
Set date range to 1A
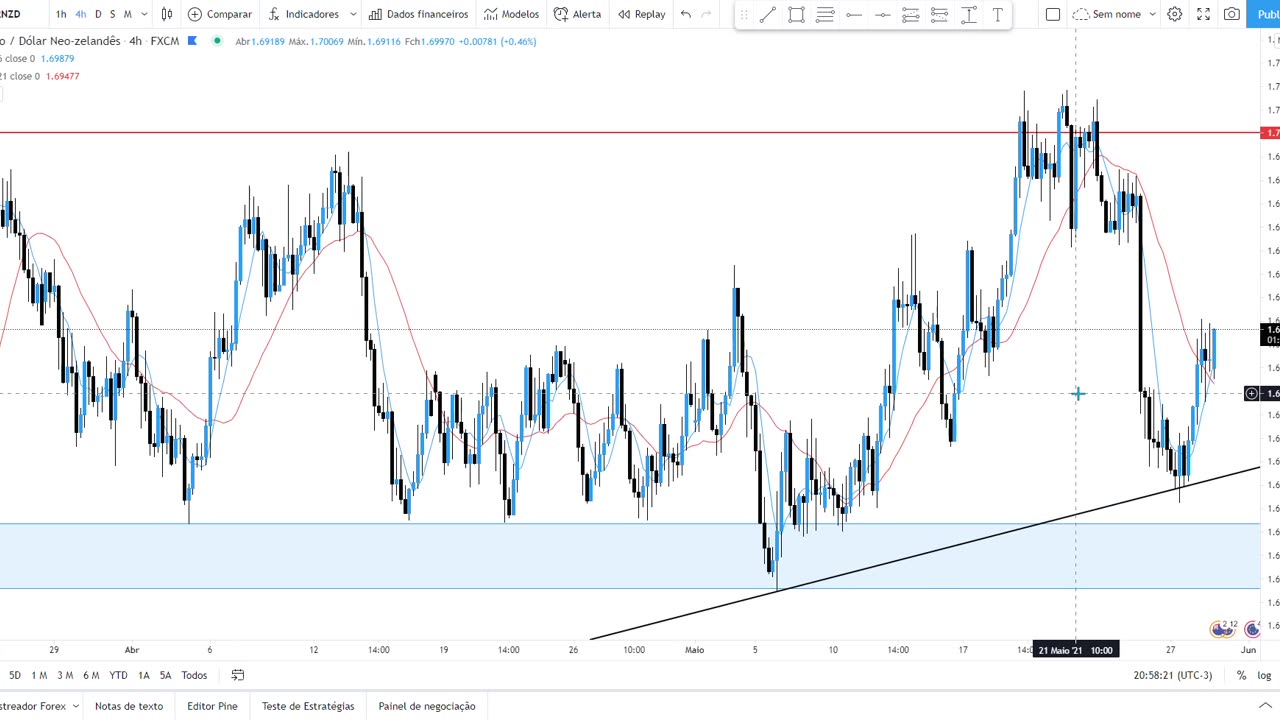click(x=144, y=675)
